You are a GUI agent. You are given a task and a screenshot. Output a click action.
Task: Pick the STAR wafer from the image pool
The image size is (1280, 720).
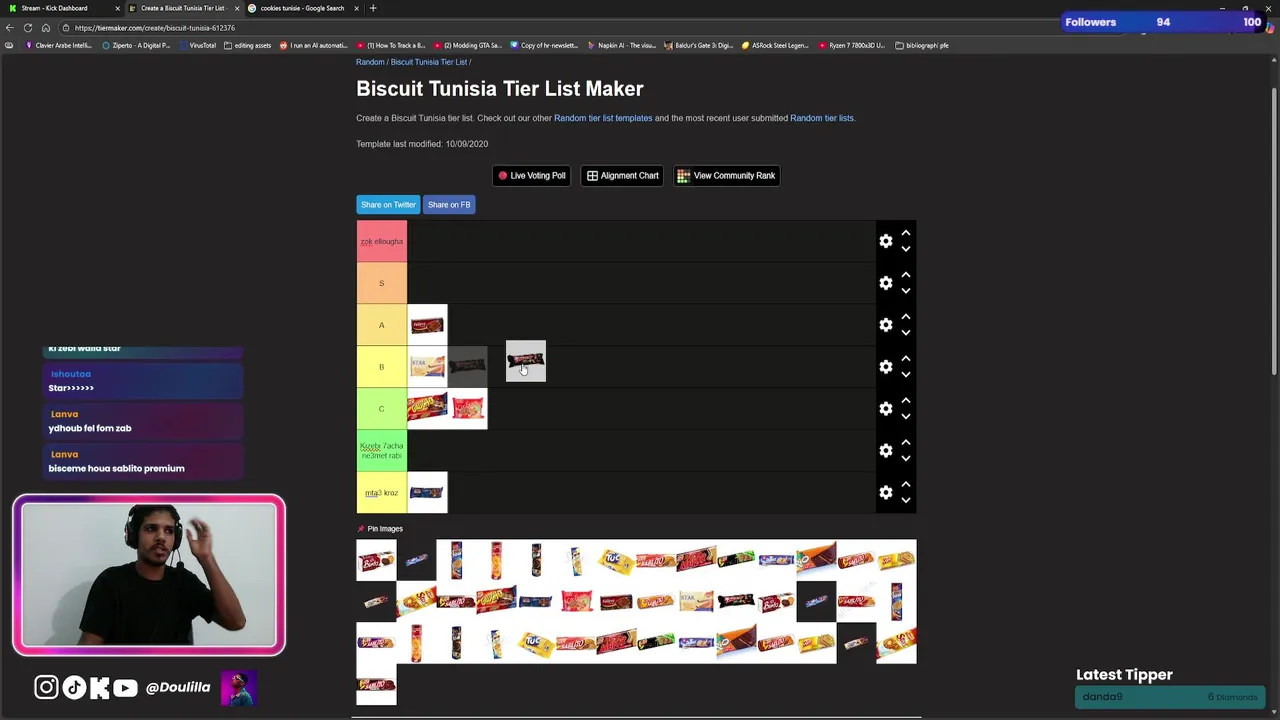pyautogui.click(x=696, y=601)
